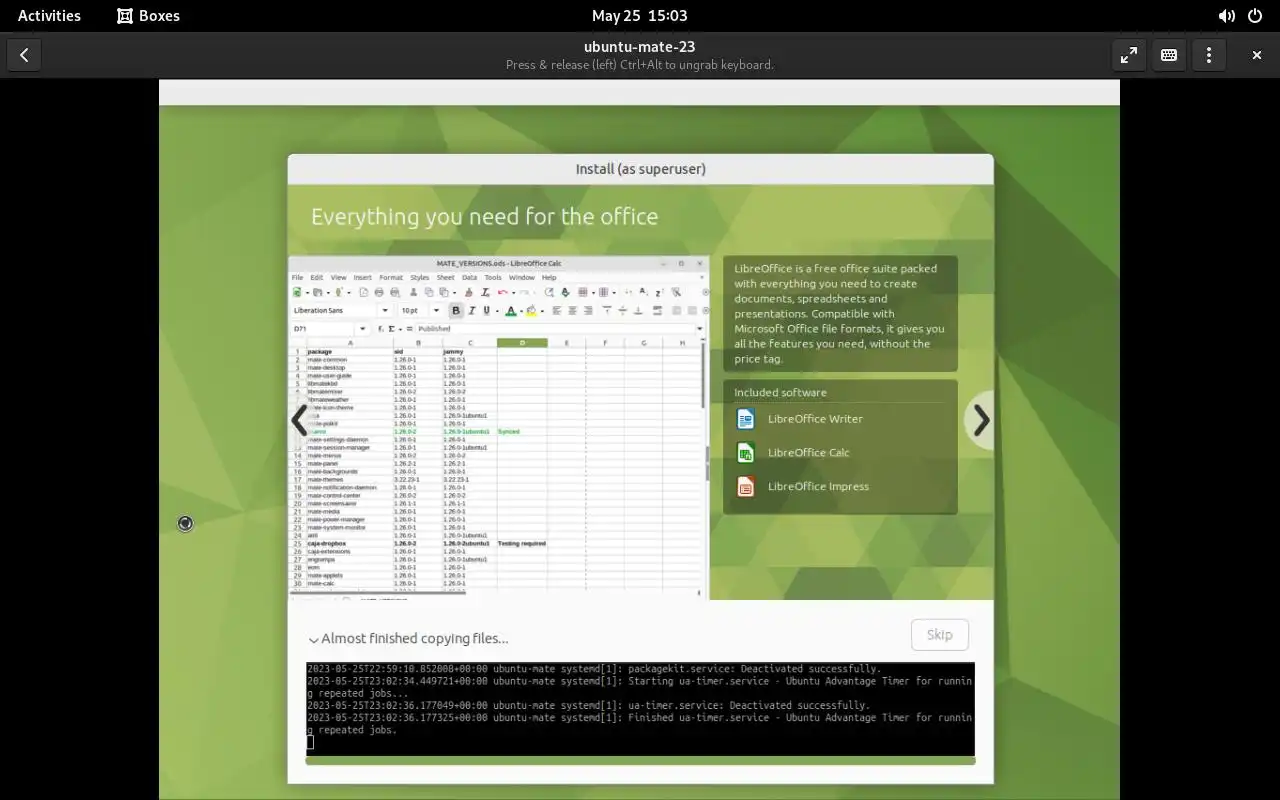Collapse the Almost finished copying files details
The height and width of the screenshot is (800, 1280).
(x=314, y=639)
